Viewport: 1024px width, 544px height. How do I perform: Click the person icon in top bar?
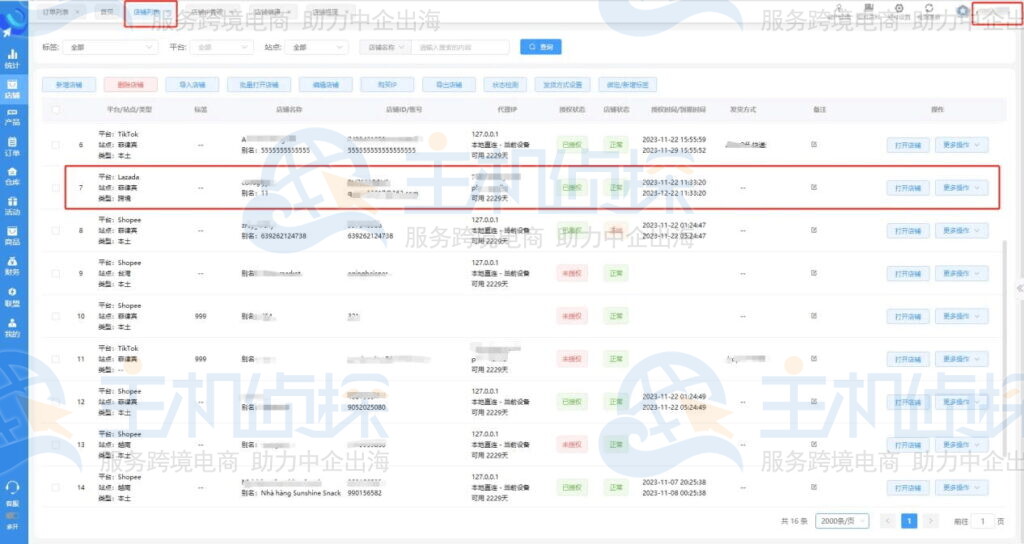pyautogui.click(x=839, y=9)
